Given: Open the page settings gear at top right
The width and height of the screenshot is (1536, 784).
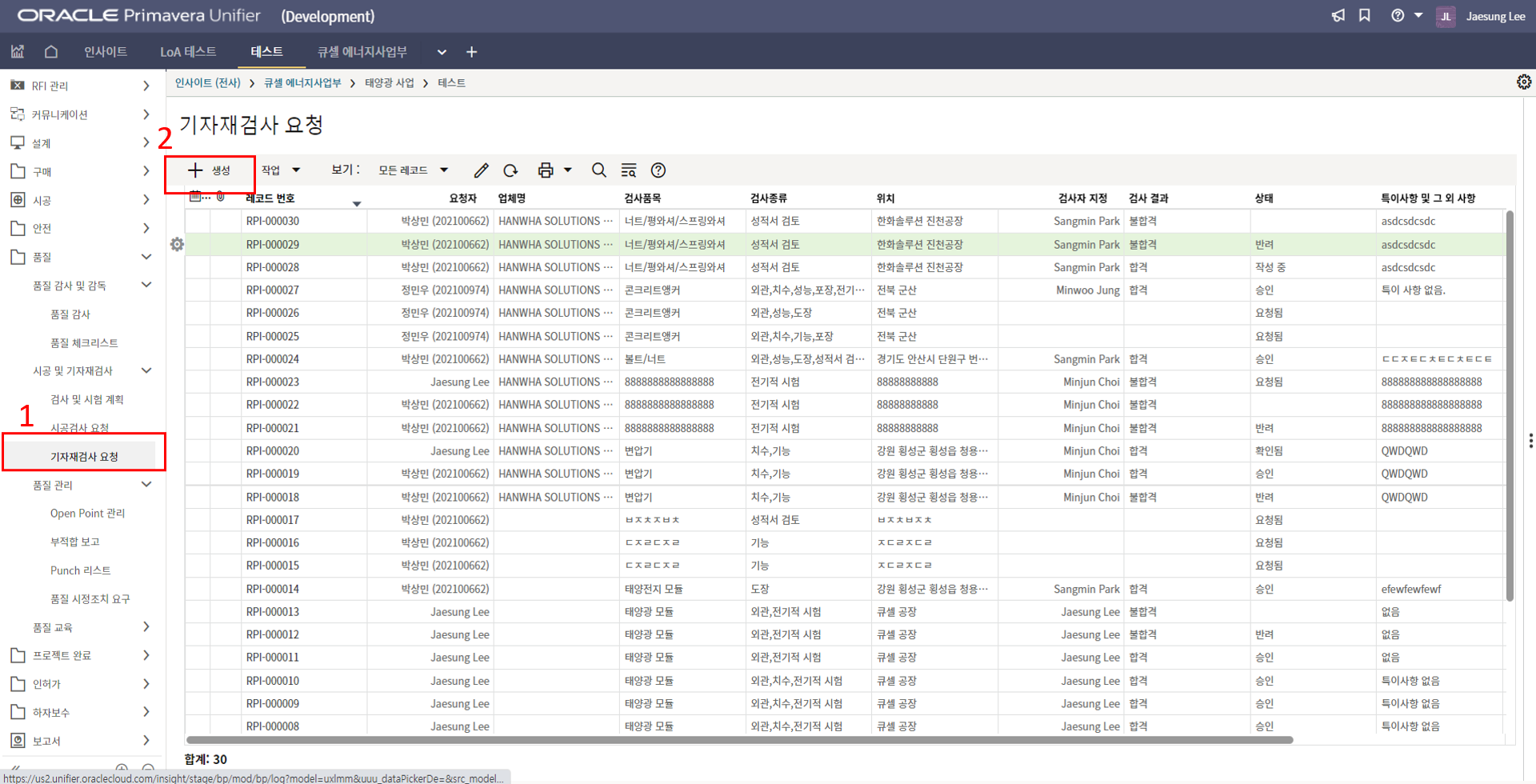Looking at the screenshot, I should coord(1523,82).
